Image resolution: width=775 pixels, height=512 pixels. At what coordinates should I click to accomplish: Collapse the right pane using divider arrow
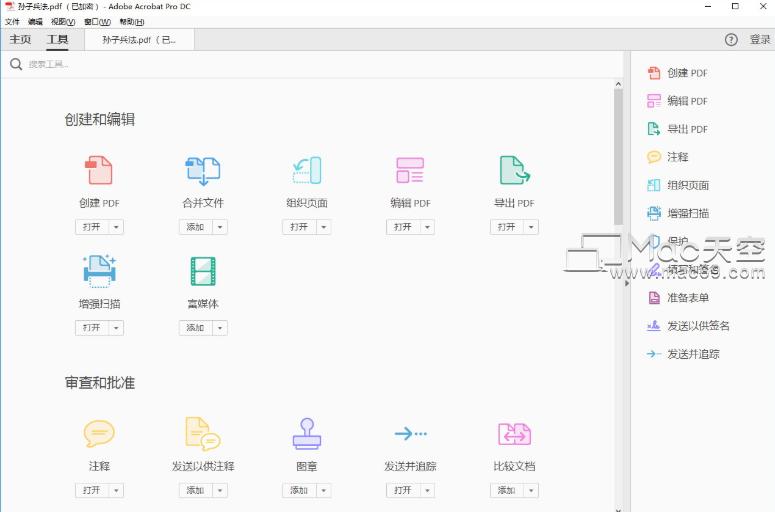(x=627, y=284)
